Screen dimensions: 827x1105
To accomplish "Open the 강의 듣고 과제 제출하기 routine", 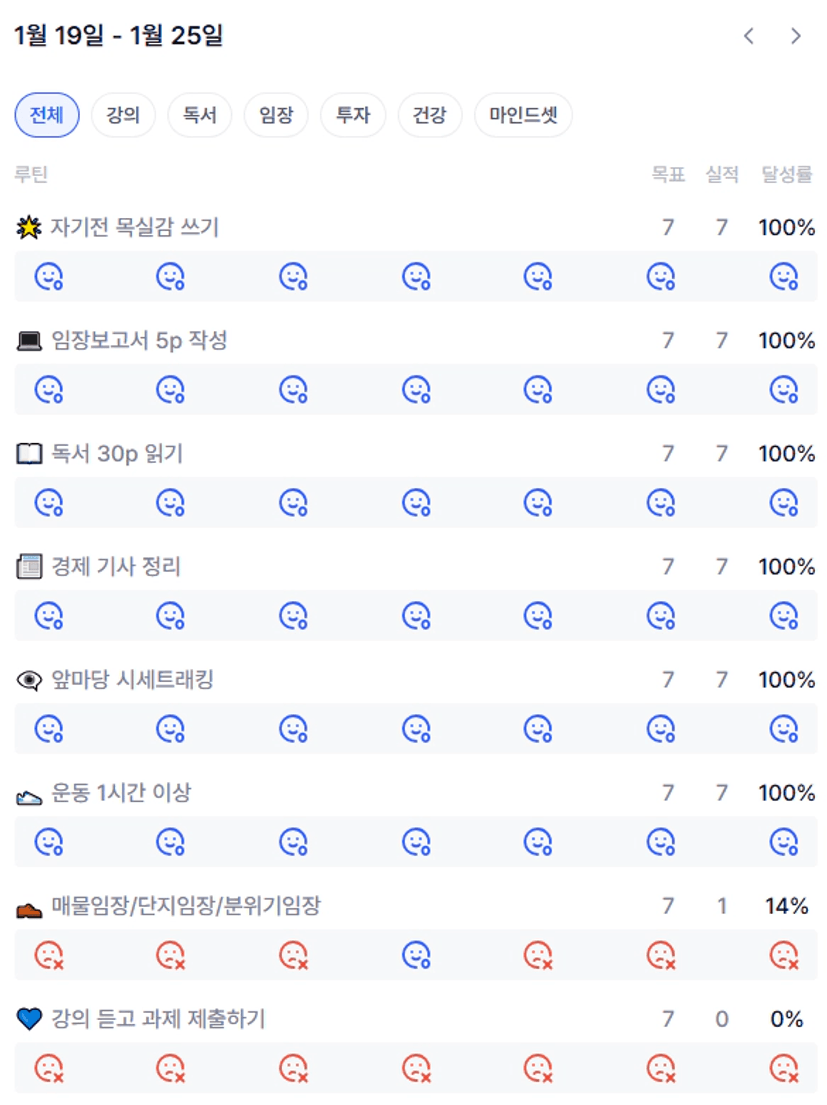I will coord(158,1019).
